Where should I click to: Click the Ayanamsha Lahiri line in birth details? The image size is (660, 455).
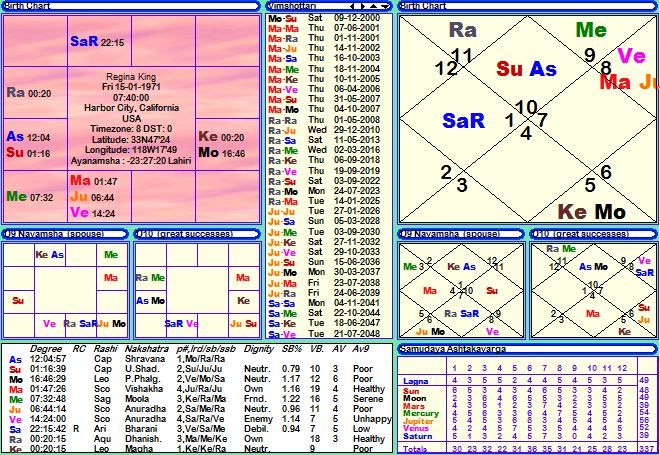[131, 161]
